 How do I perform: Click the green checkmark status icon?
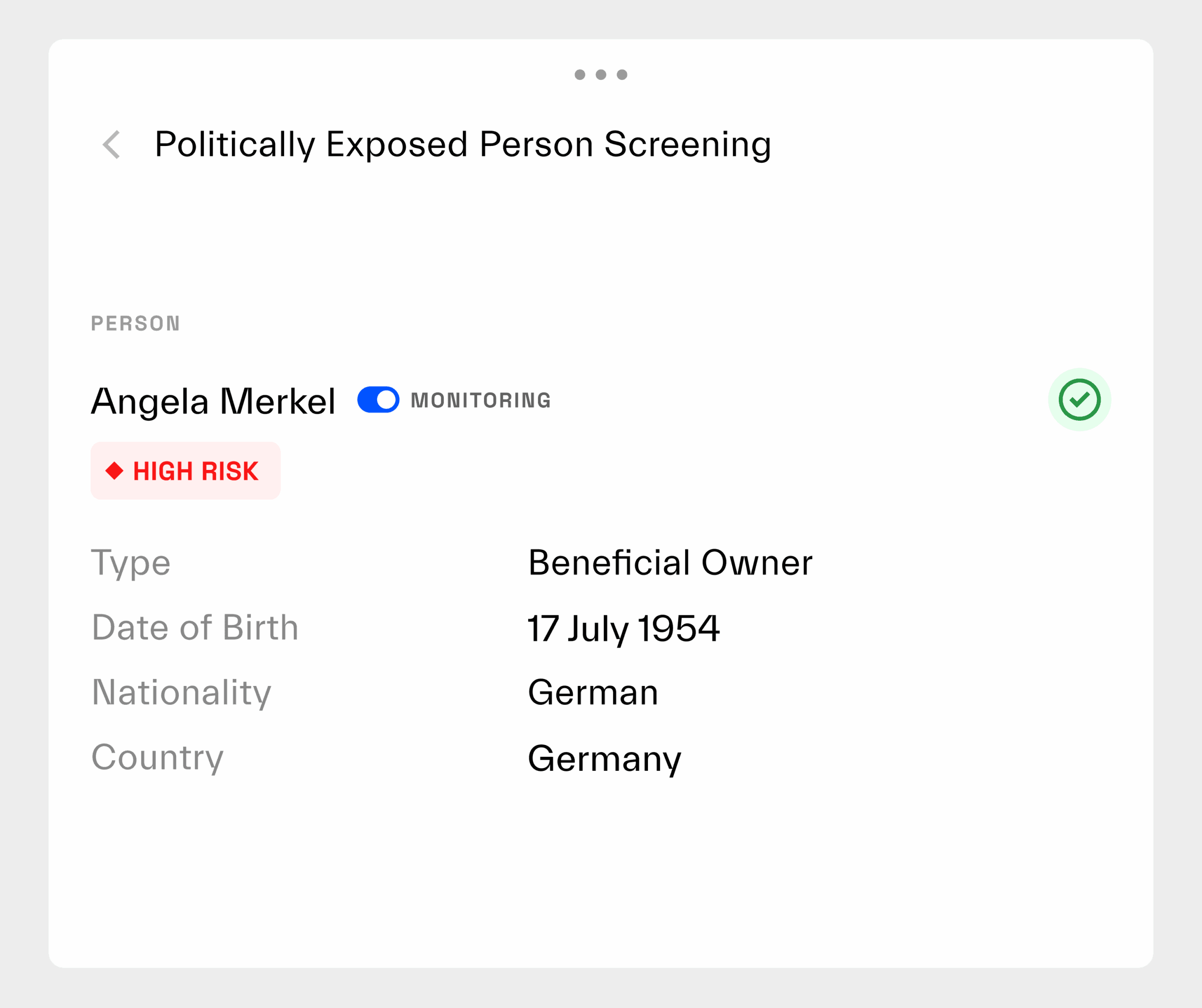click(x=1079, y=400)
